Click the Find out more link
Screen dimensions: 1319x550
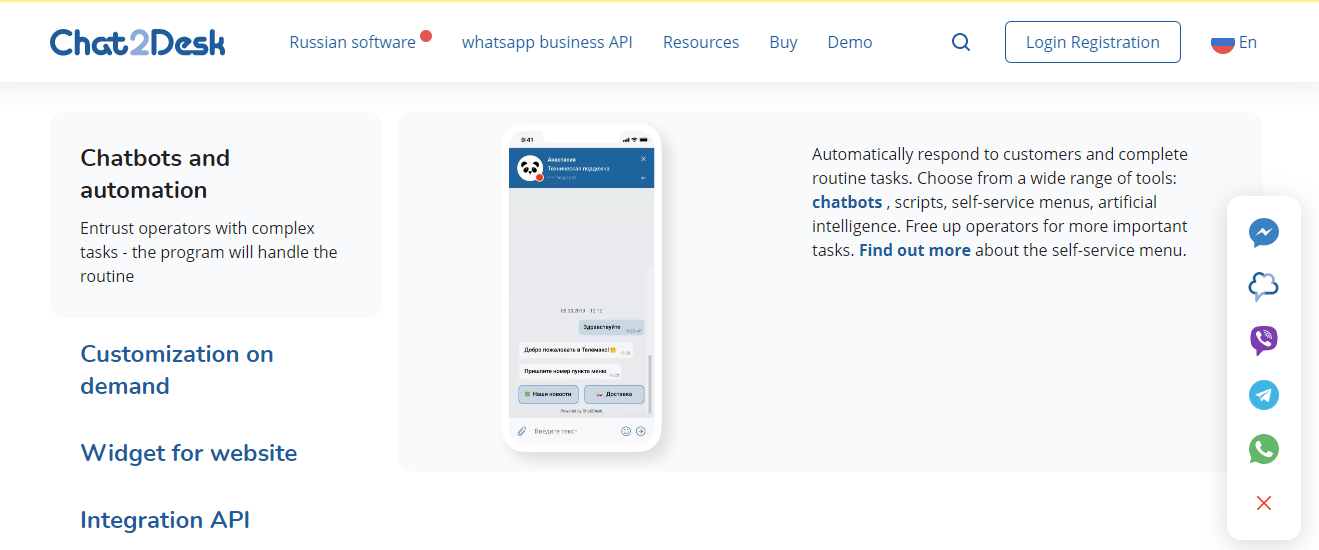pos(914,250)
